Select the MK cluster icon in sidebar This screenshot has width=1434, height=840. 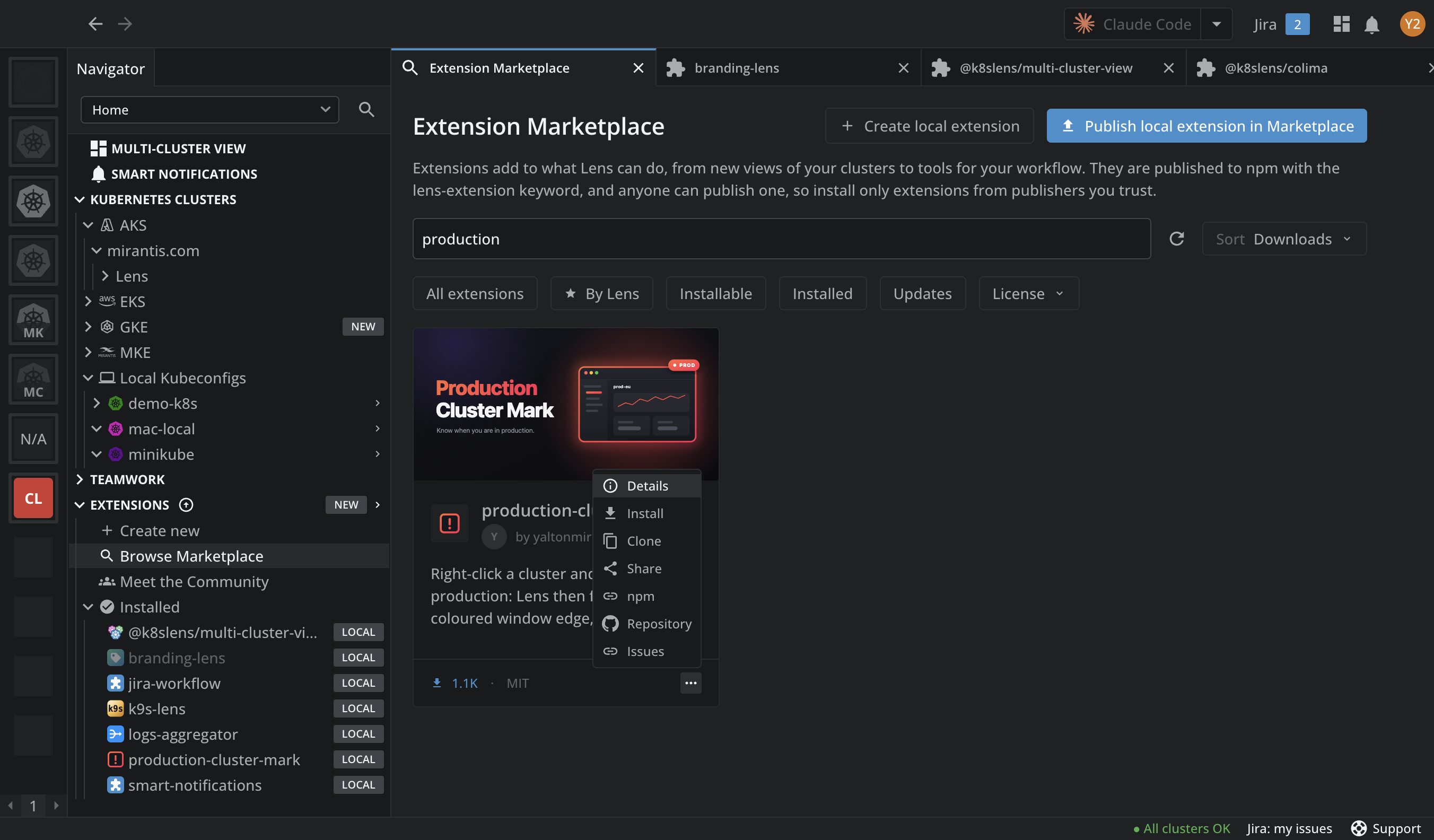click(x=33, y=320)
